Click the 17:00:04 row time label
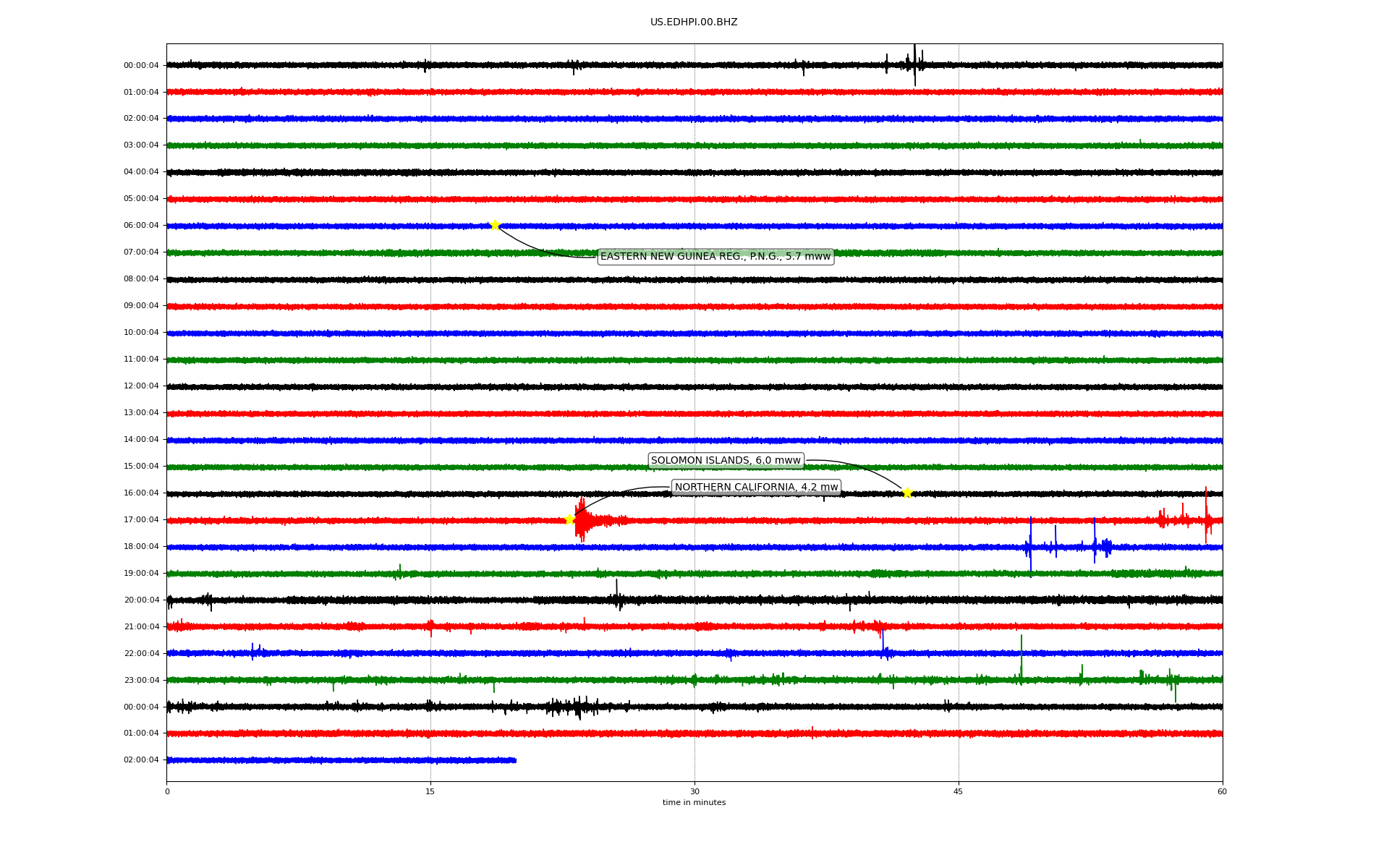 click(x=141, y=519)
